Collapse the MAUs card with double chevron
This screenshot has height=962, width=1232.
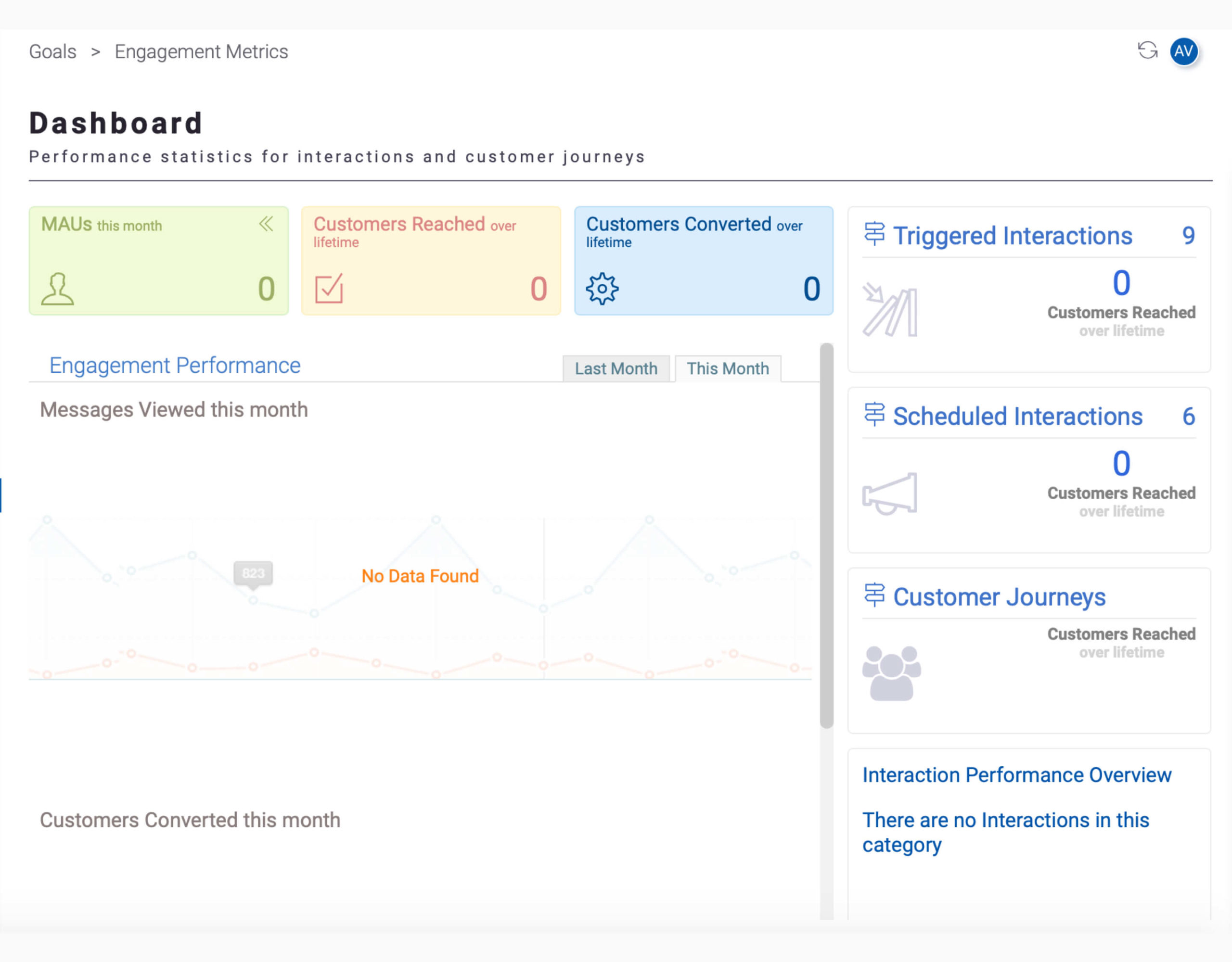coord(266,224)
